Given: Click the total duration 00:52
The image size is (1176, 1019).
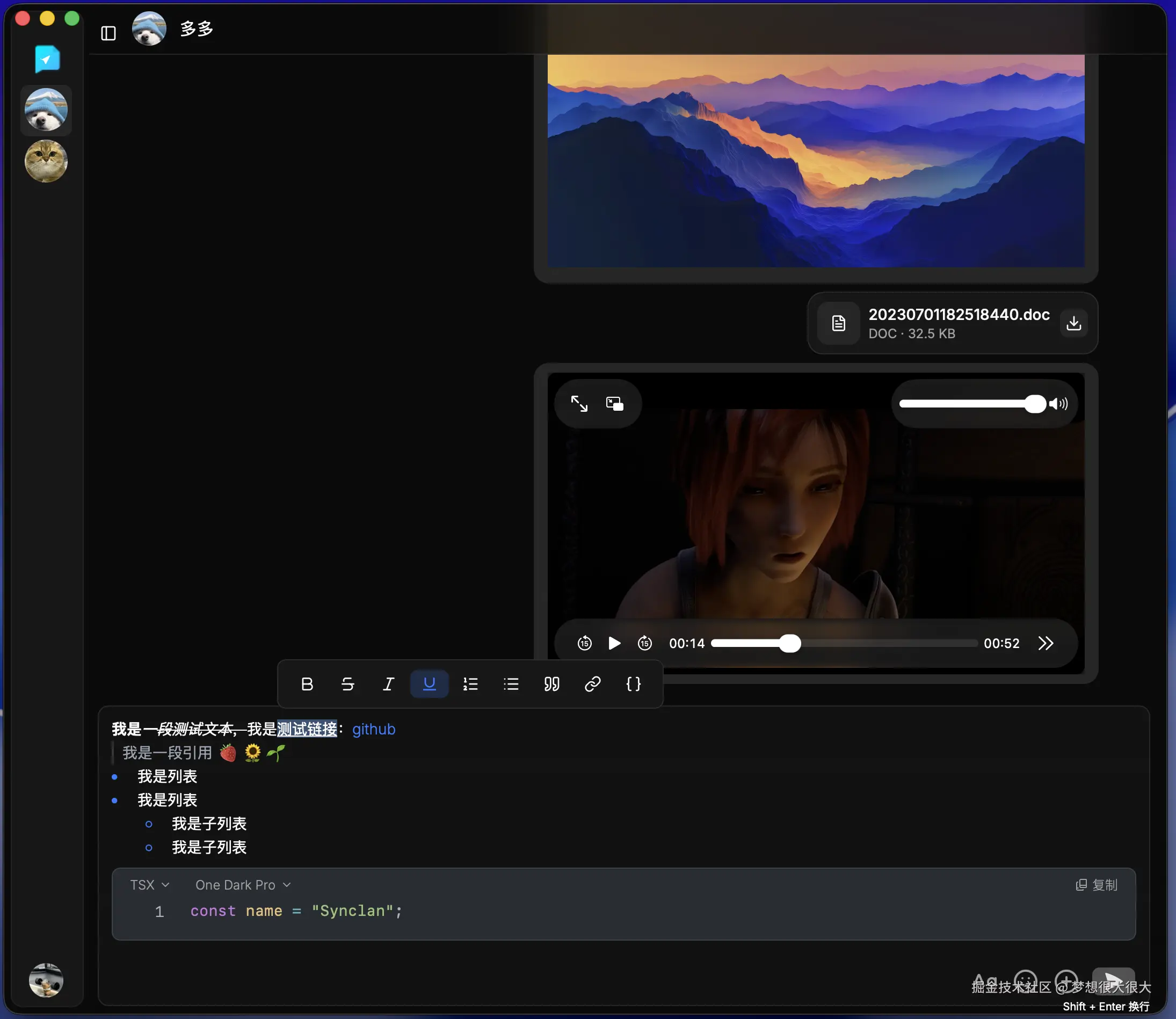Looking at the screenshot, I should (x=1001, y=643).
